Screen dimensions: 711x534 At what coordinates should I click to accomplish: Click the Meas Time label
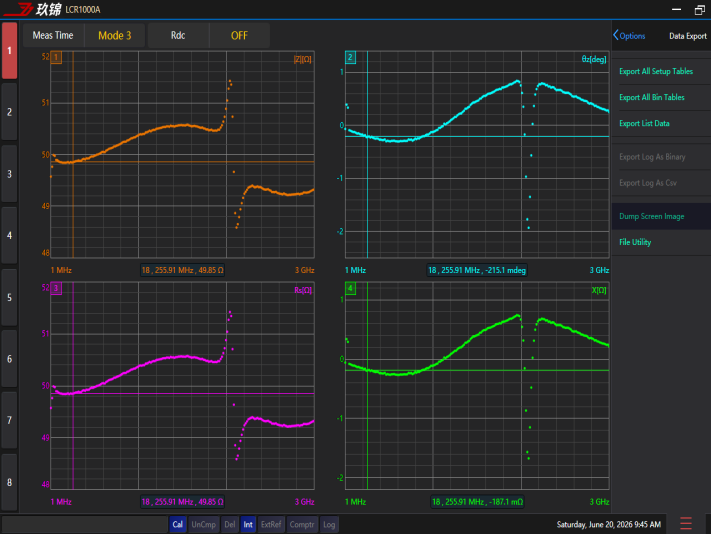[53, 35]
